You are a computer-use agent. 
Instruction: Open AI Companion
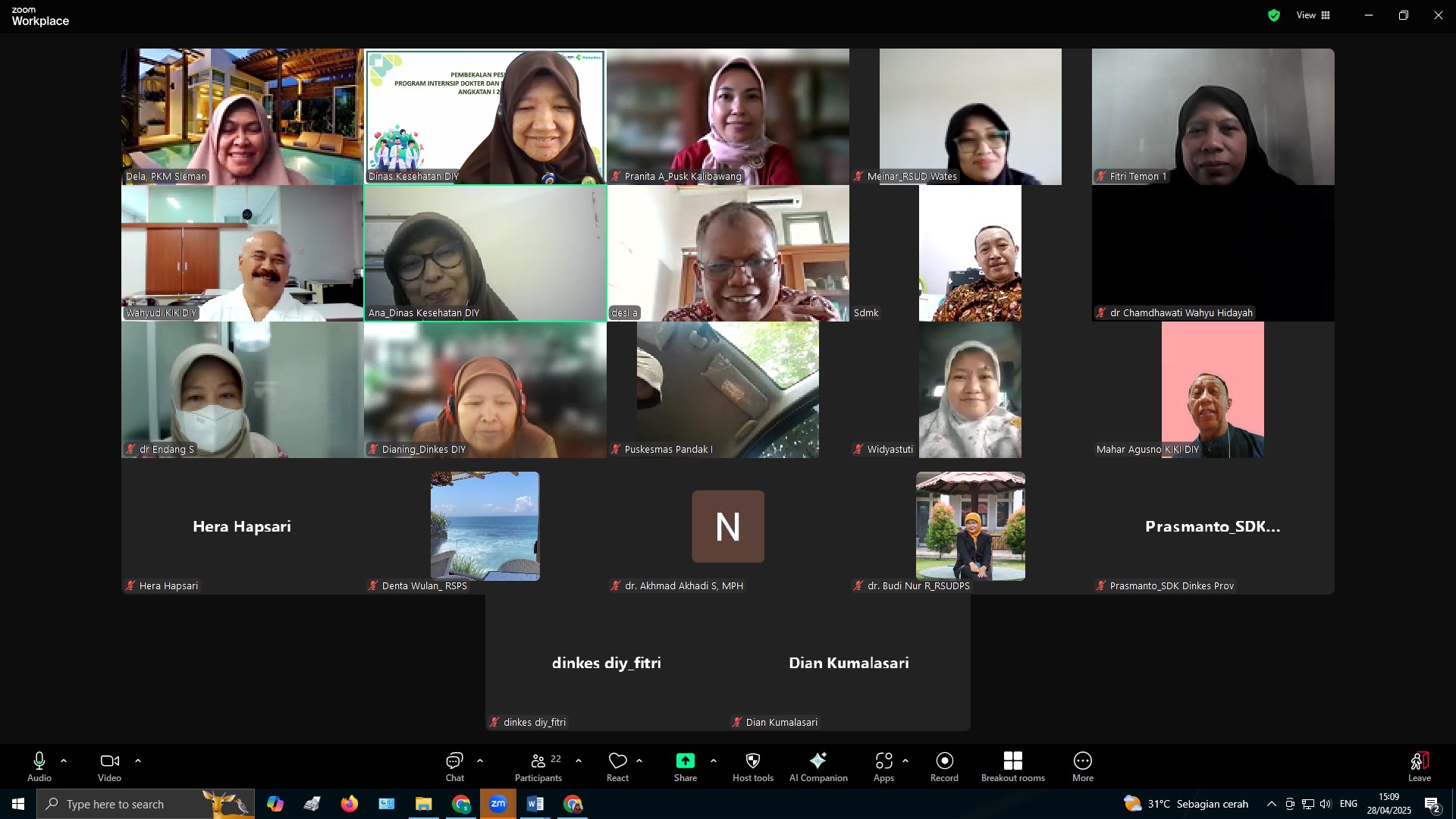tap(818, 767)
